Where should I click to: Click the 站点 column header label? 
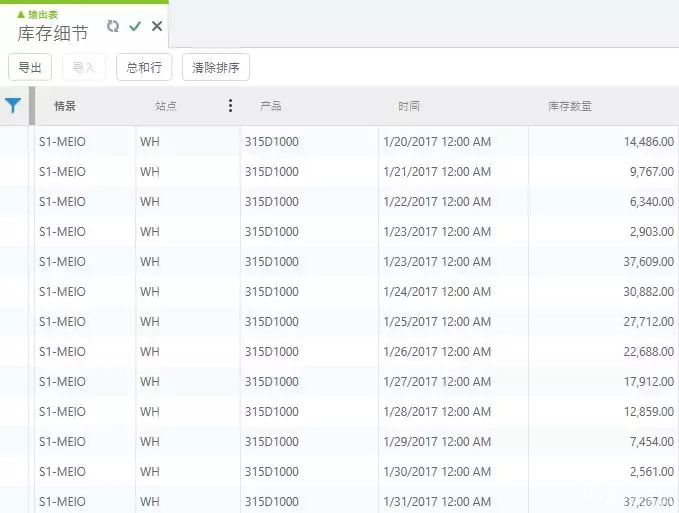click(x=166, y=106)
